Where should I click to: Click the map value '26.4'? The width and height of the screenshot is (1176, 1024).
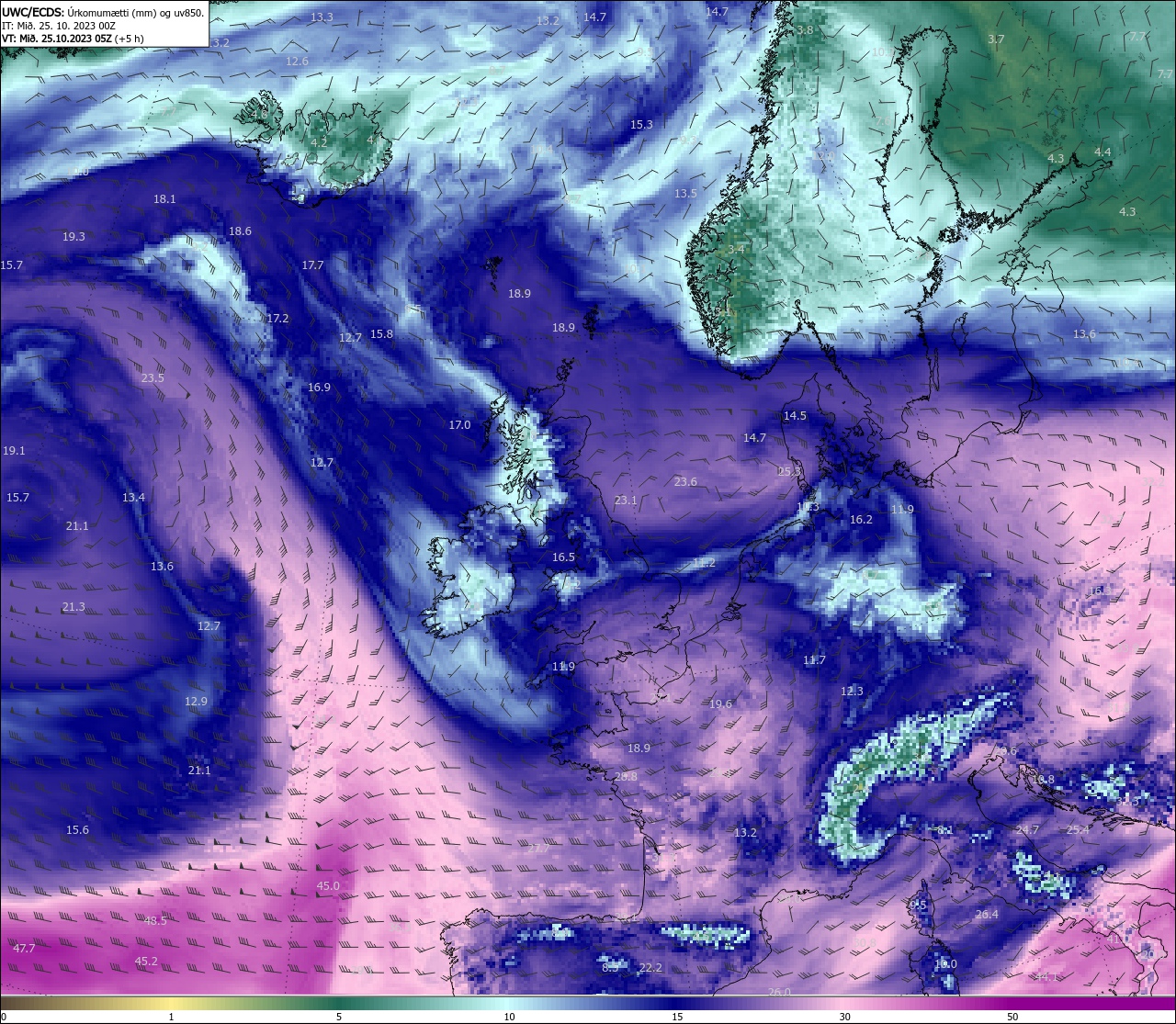click(987, 915)
